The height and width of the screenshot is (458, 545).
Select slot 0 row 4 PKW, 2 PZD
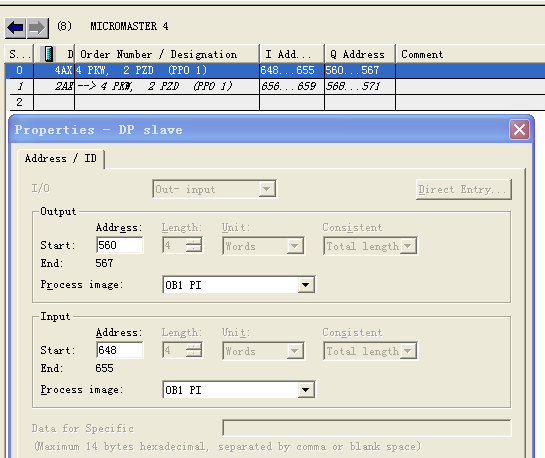tap(275, 71)
